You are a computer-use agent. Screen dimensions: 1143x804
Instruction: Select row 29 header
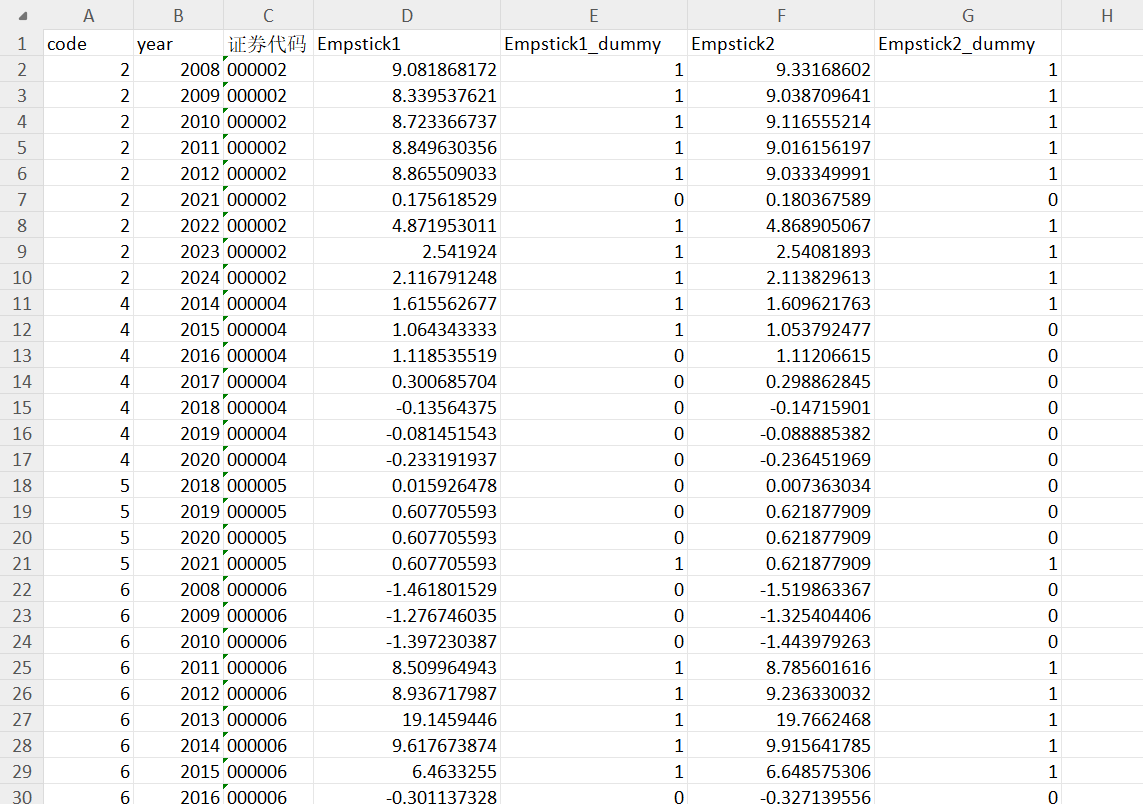click(x=22, y=771)
